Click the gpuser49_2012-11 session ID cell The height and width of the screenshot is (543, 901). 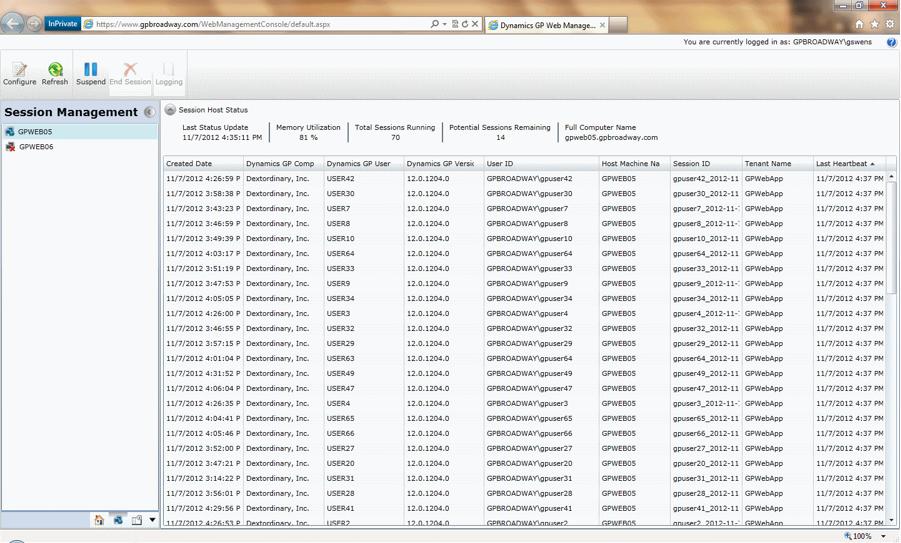[x=706, y=373]
